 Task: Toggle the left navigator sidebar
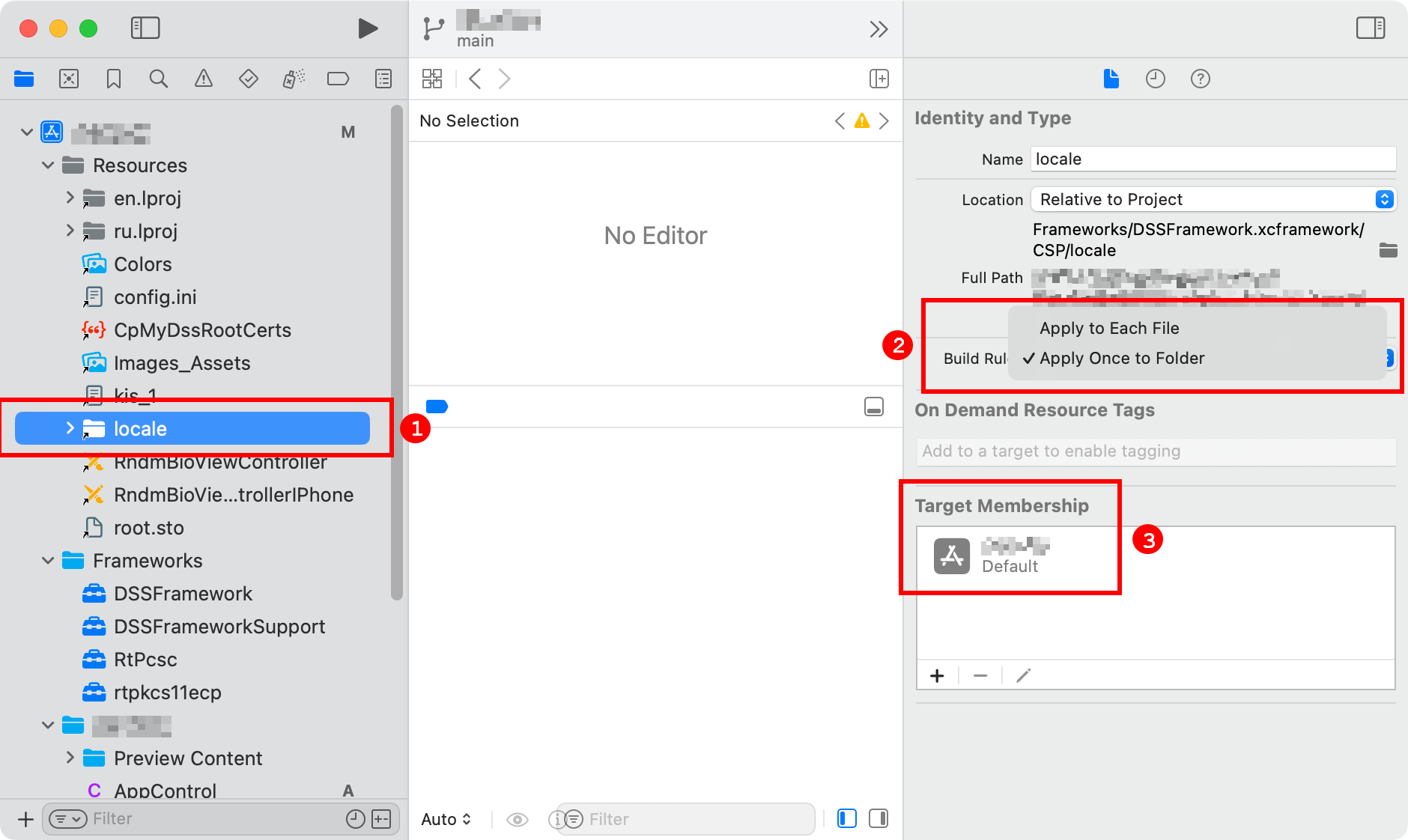[x=145, y=28]
